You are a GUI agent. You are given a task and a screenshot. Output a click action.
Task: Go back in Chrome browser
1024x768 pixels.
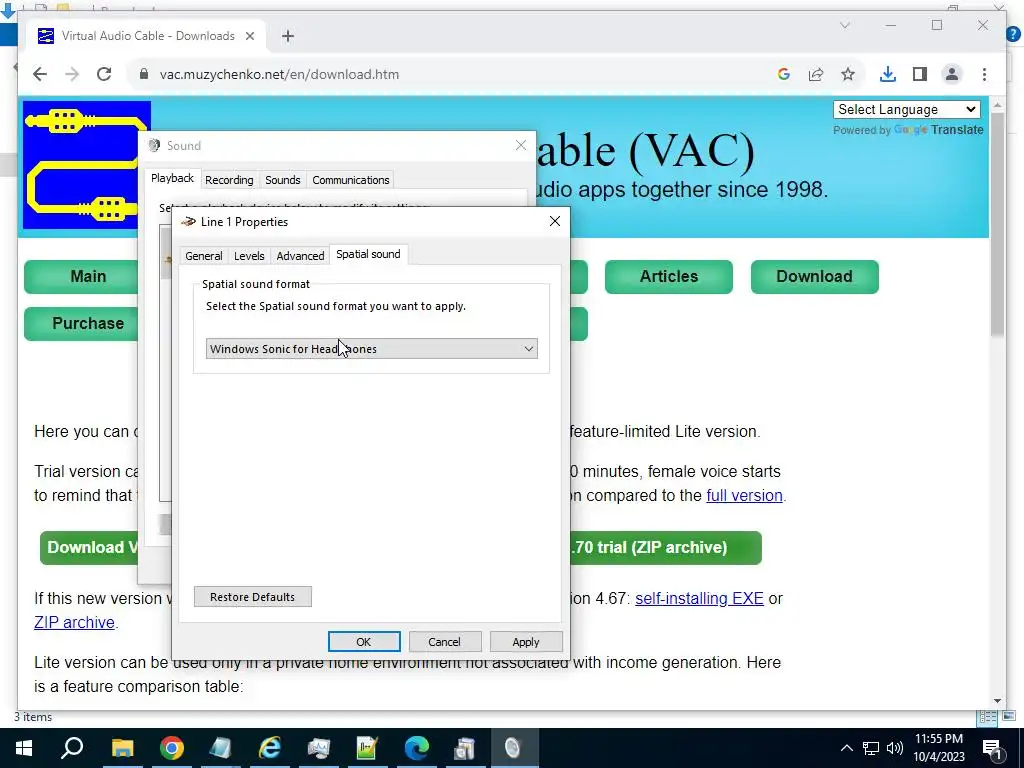pyautogui.click(x=40, y=74)
